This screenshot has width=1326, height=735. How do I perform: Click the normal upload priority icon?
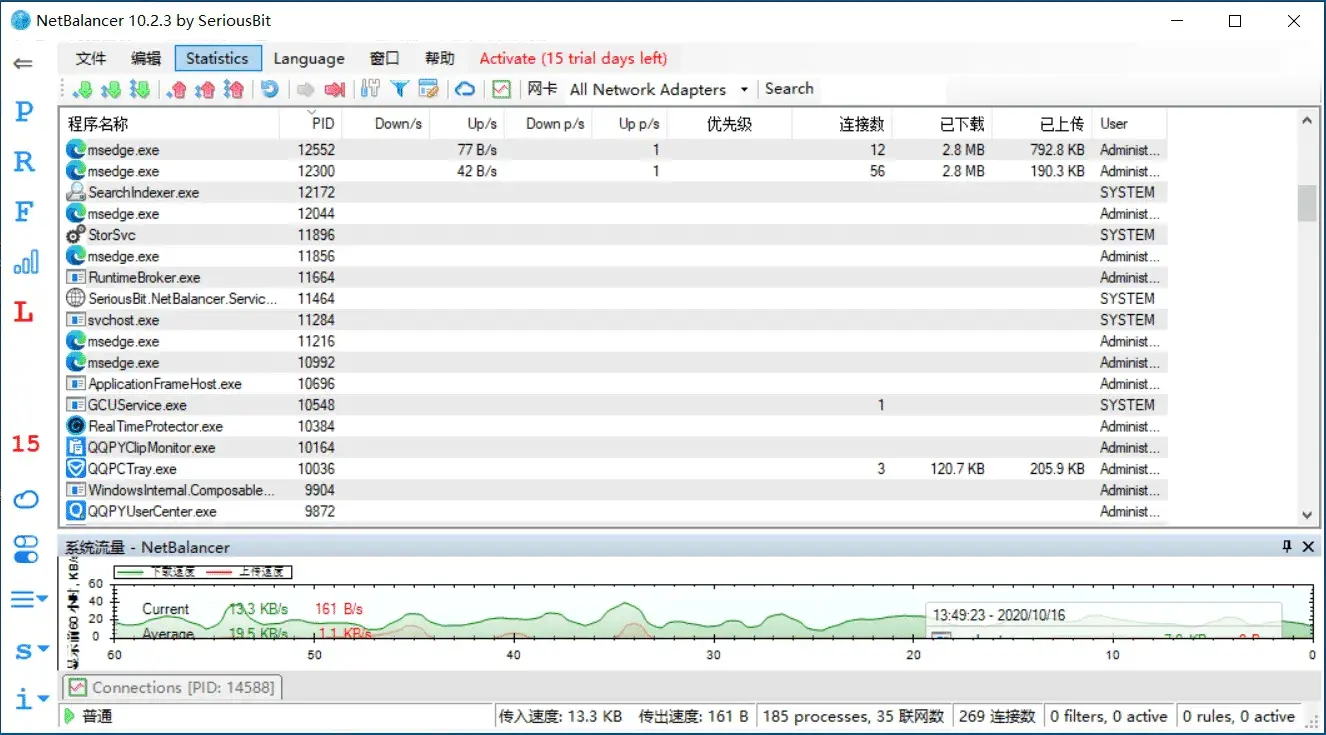coord(205,89)
